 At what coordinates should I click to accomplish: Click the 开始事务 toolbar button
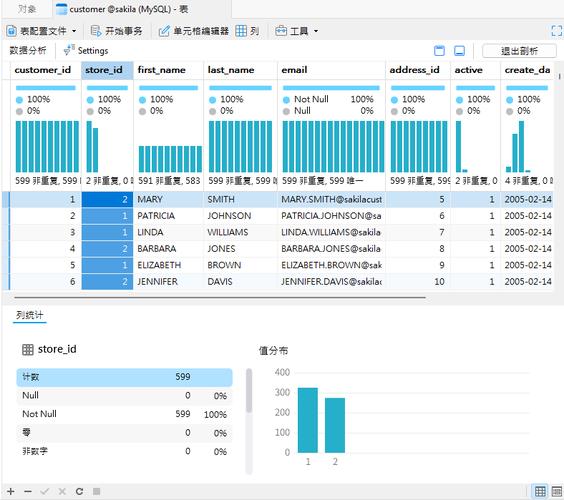116,31
